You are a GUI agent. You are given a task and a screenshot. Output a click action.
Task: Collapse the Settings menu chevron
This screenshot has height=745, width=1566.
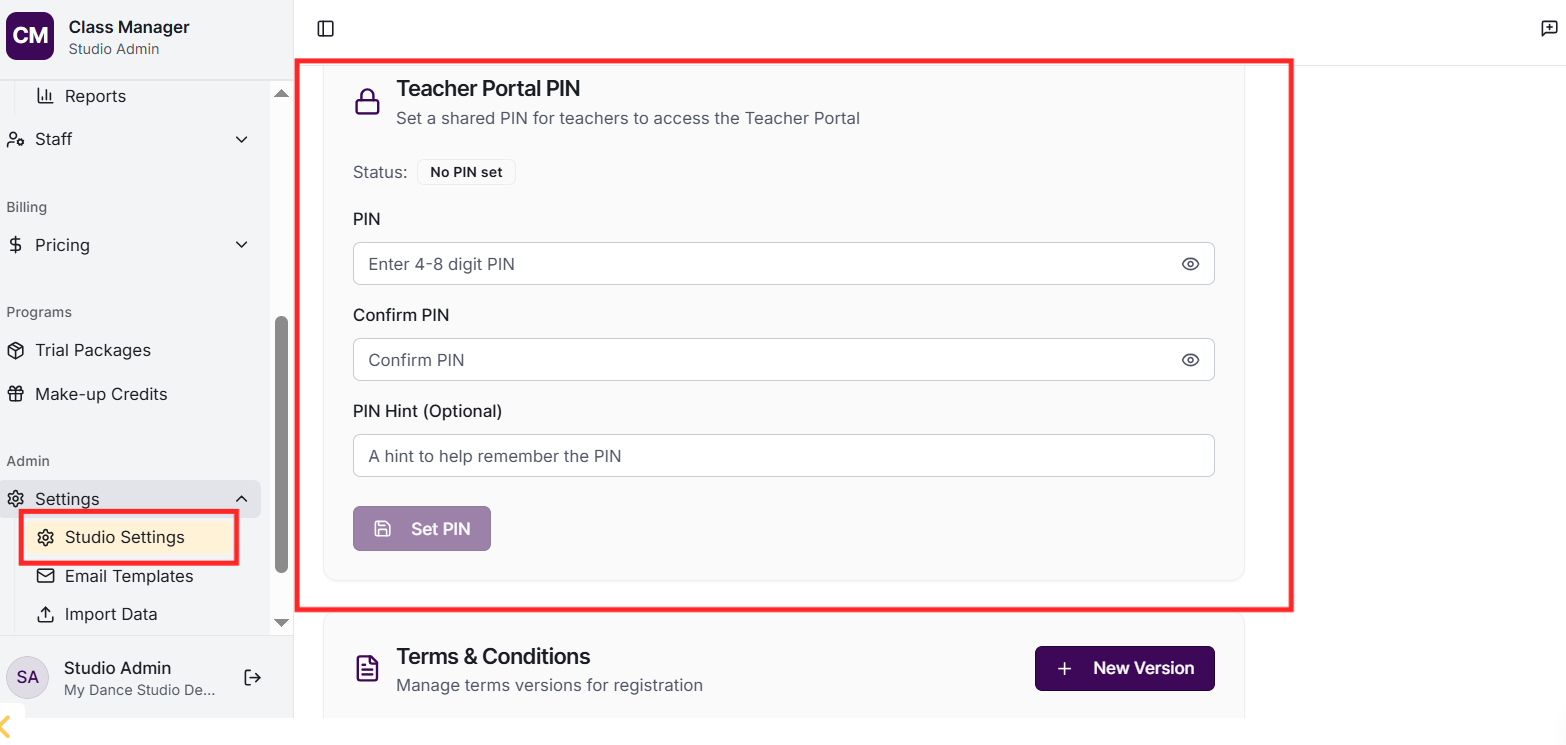point(241,499)
